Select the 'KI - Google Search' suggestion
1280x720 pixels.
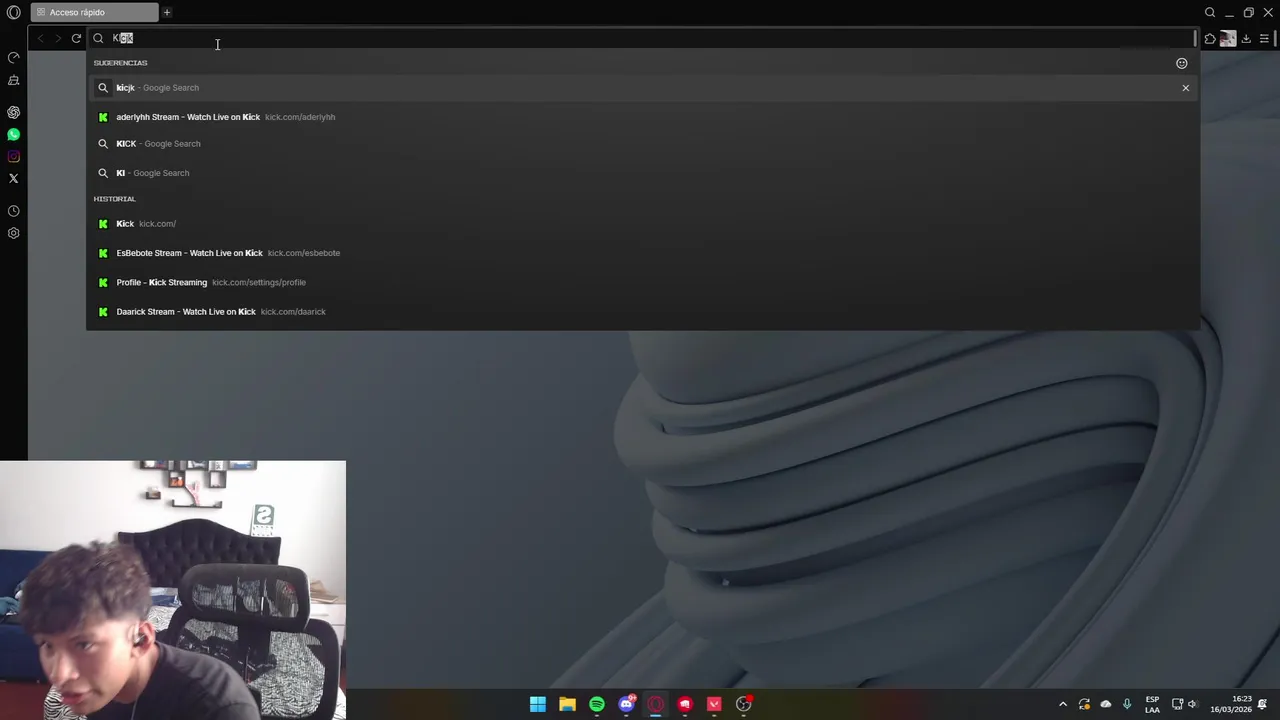point(643,173)
